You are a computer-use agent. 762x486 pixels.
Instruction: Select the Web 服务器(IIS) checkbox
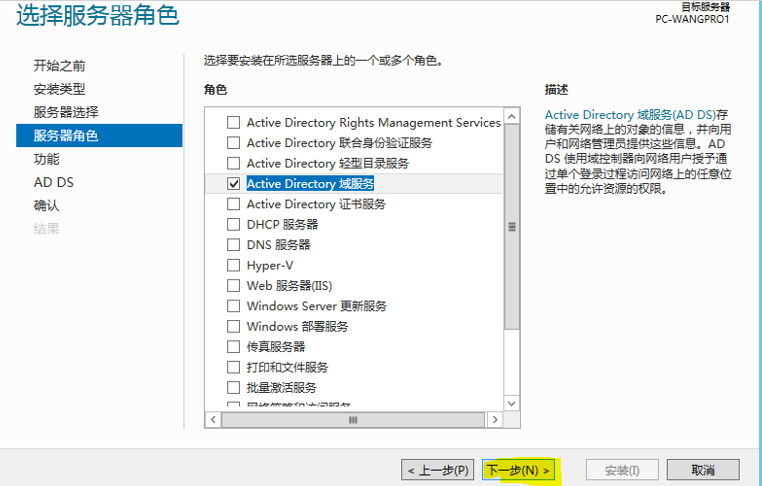pos(234,286)
